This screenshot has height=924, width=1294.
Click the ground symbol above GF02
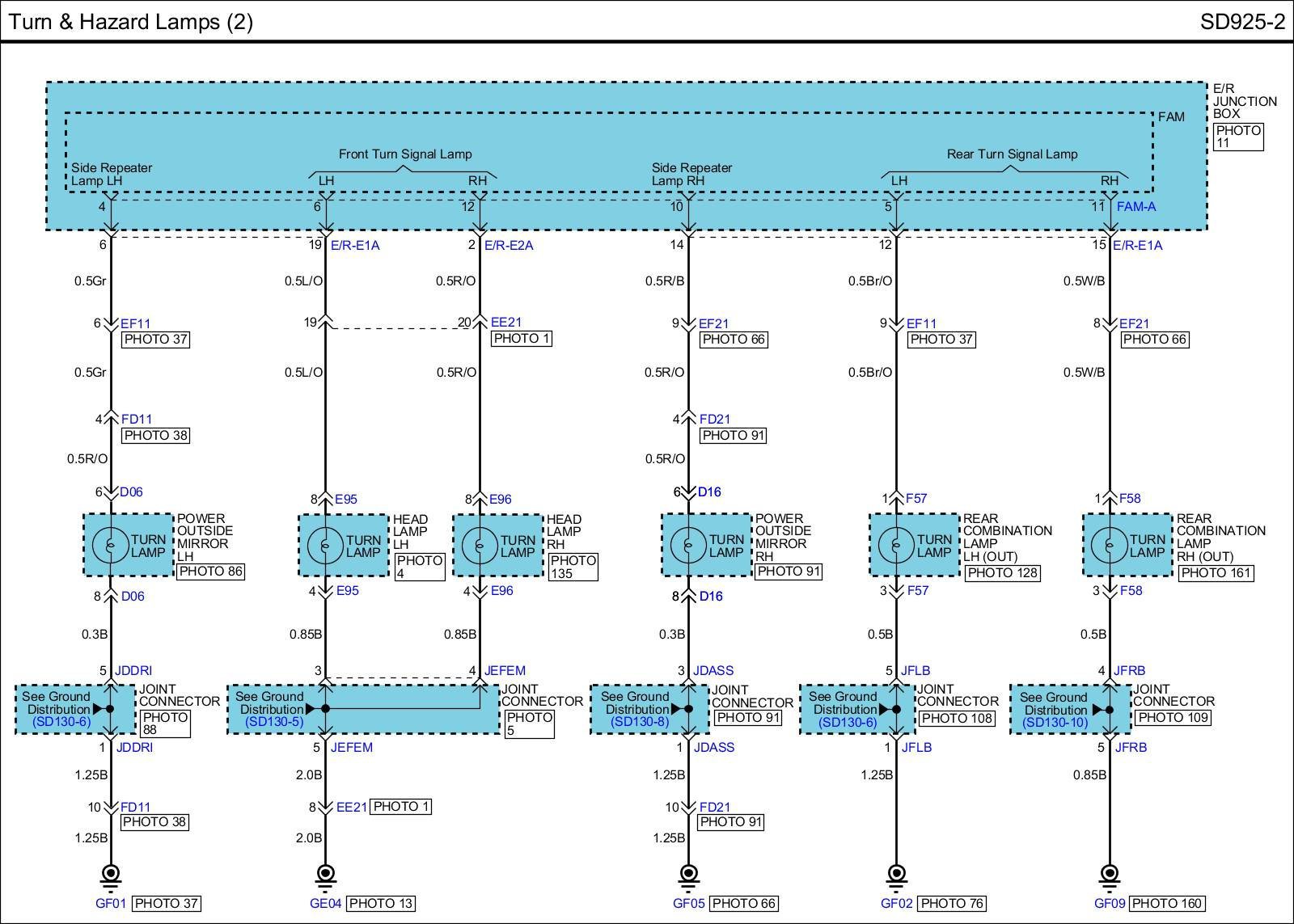(x=896, y=874)
